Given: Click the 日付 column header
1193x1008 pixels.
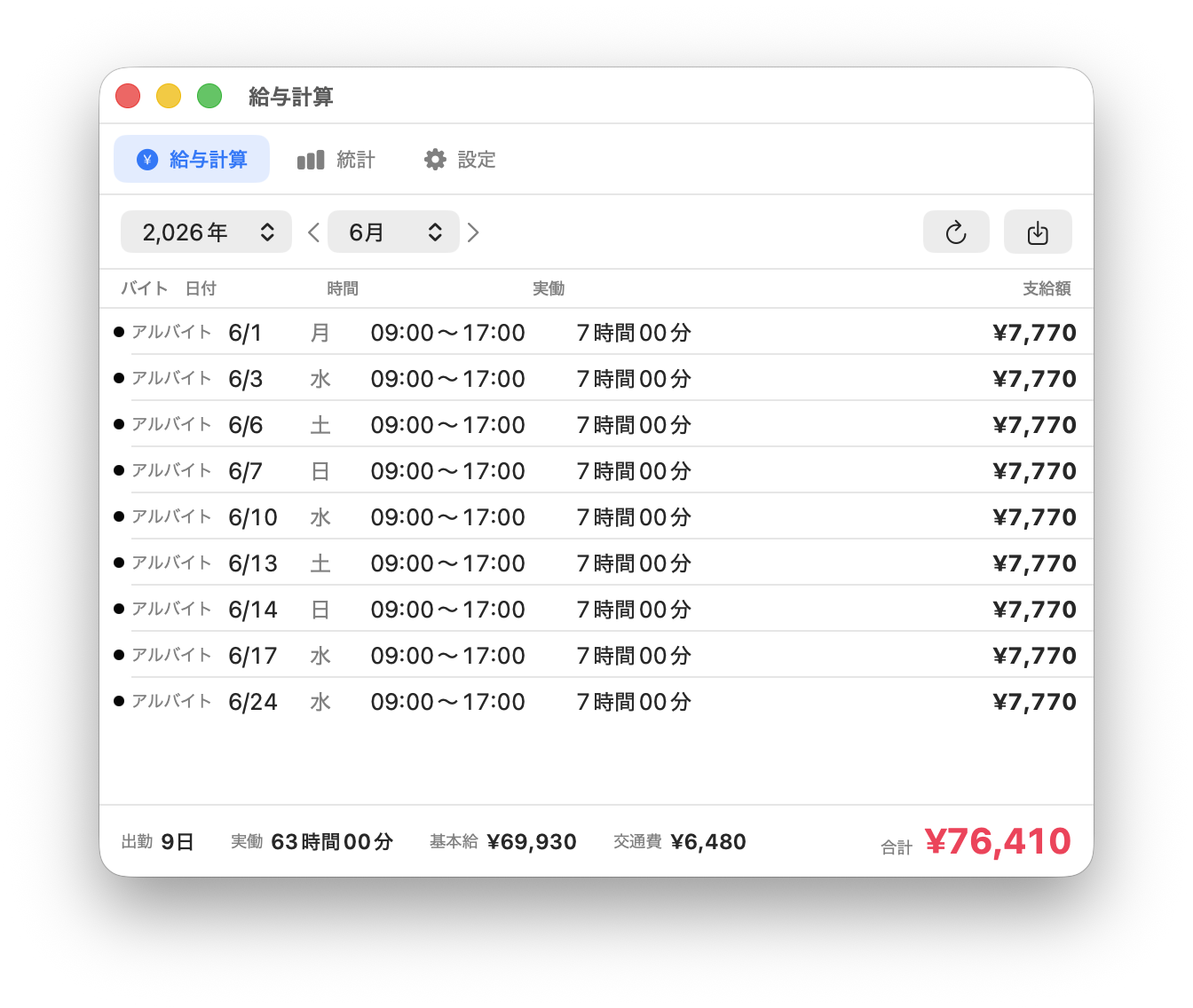Looking at the screenshot, I should coord(201,288).
